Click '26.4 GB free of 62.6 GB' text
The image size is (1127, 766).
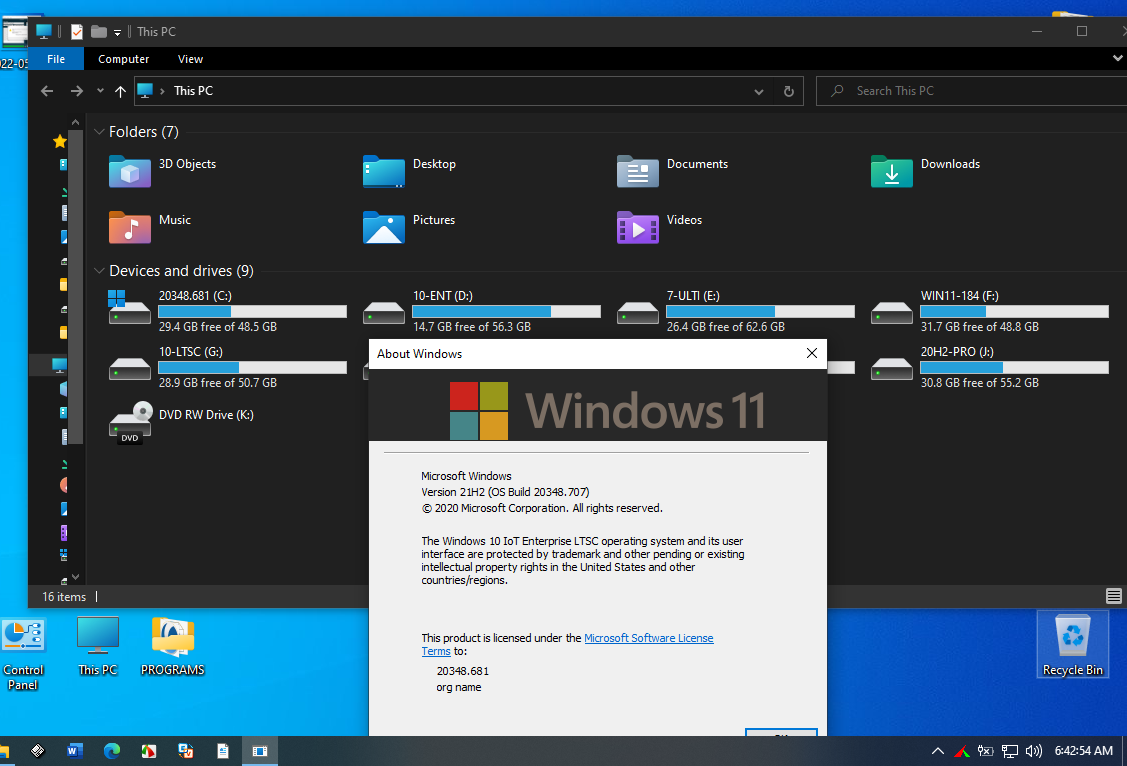[725, 327]
